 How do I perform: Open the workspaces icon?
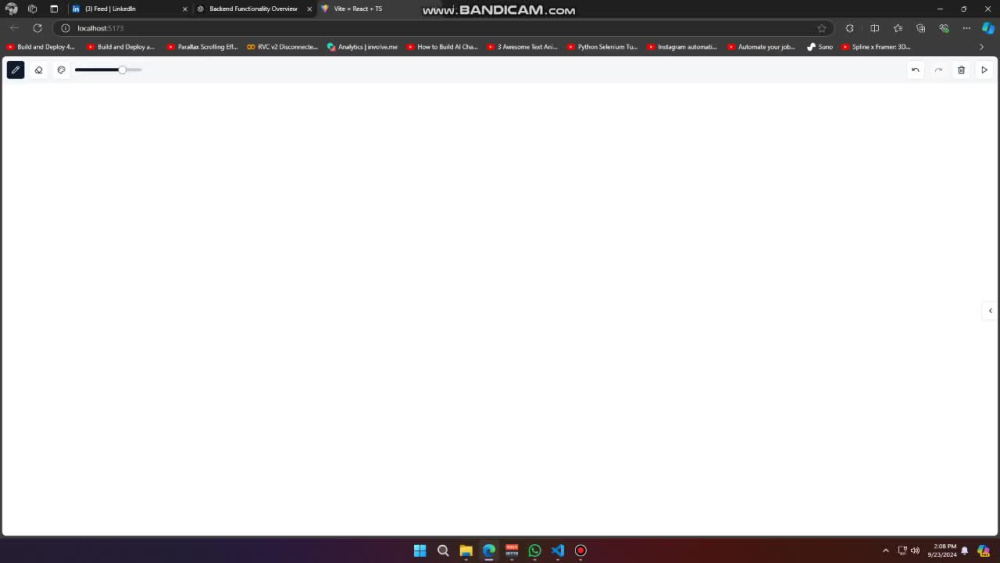(x=33, y=9)
